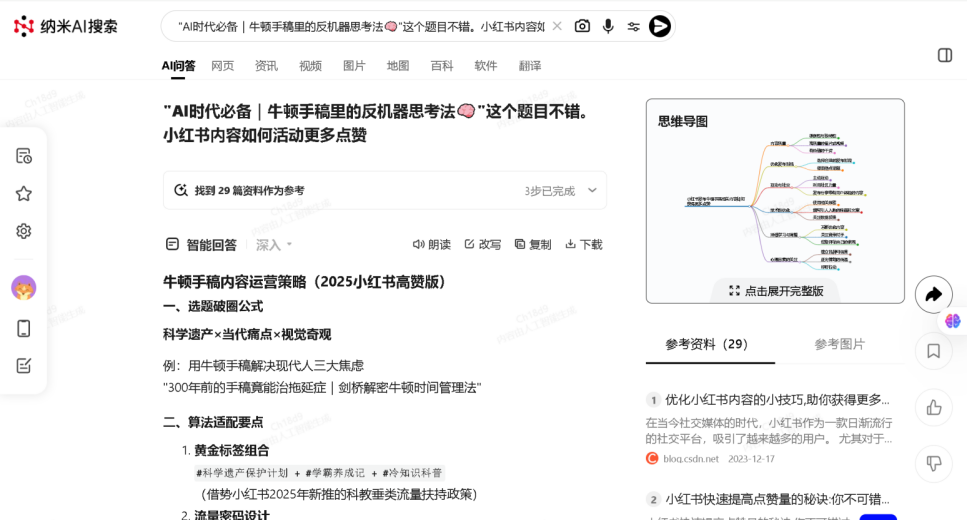968x520 pixels.
Task: Open the history icon in left sidebar
Action: (24, 155)
